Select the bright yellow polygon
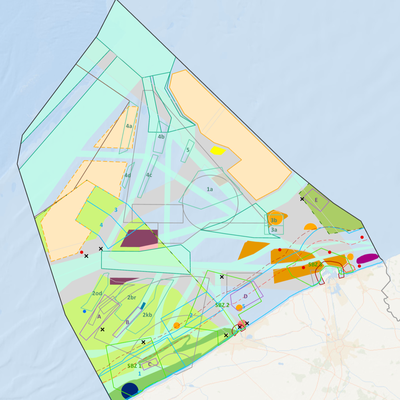 click(218, 150)
